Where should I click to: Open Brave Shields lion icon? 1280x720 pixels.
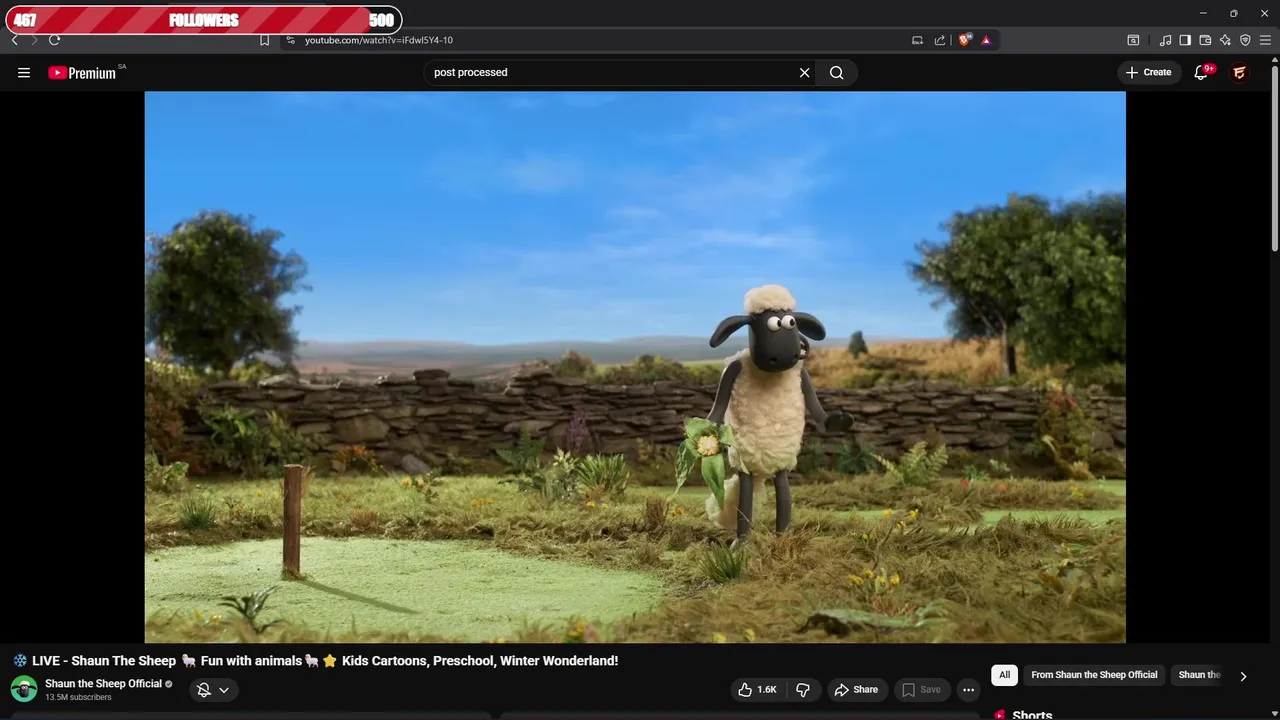[x=965, y=40]
